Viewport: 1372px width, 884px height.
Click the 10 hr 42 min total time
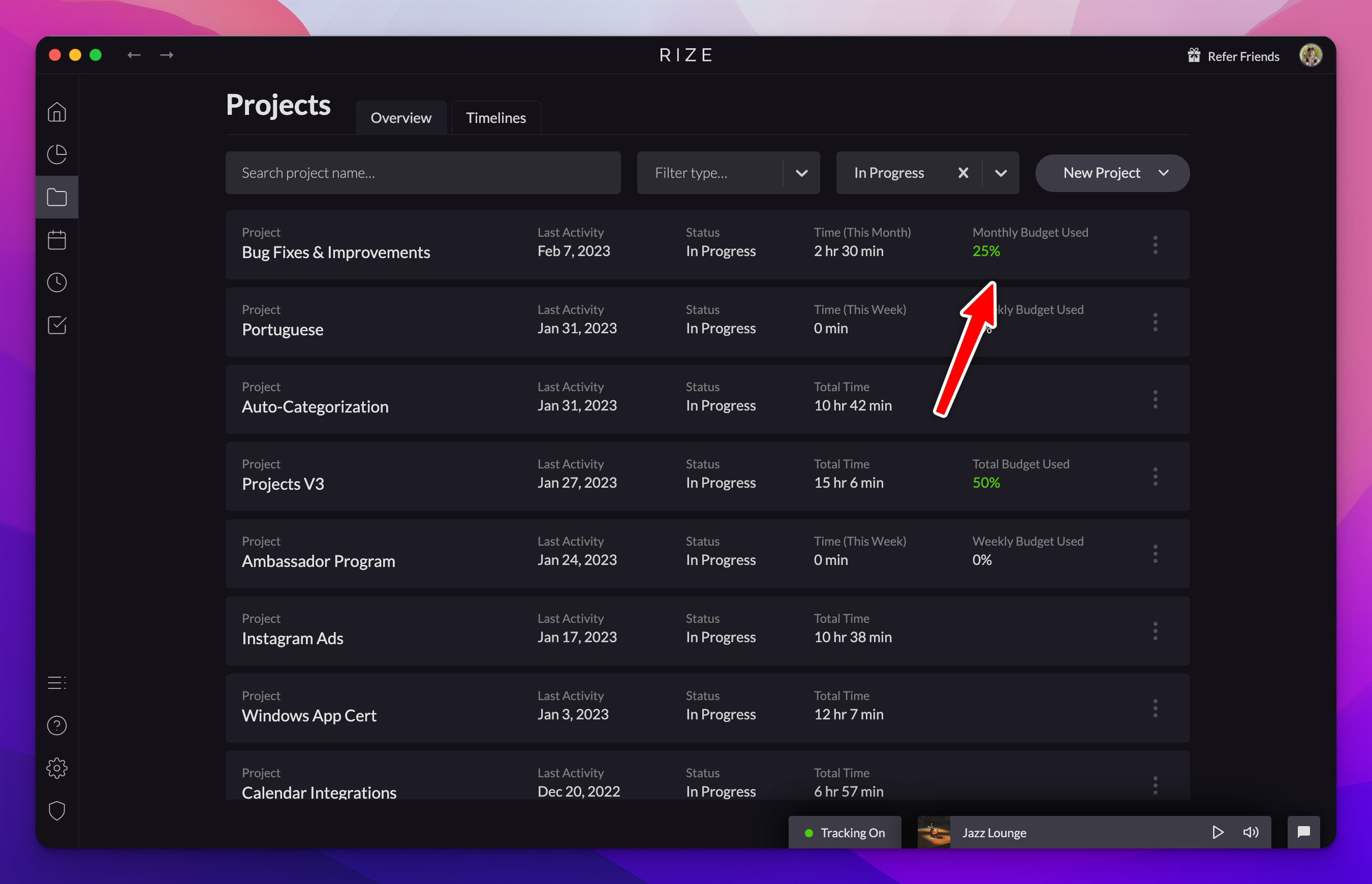click(853, 405)
